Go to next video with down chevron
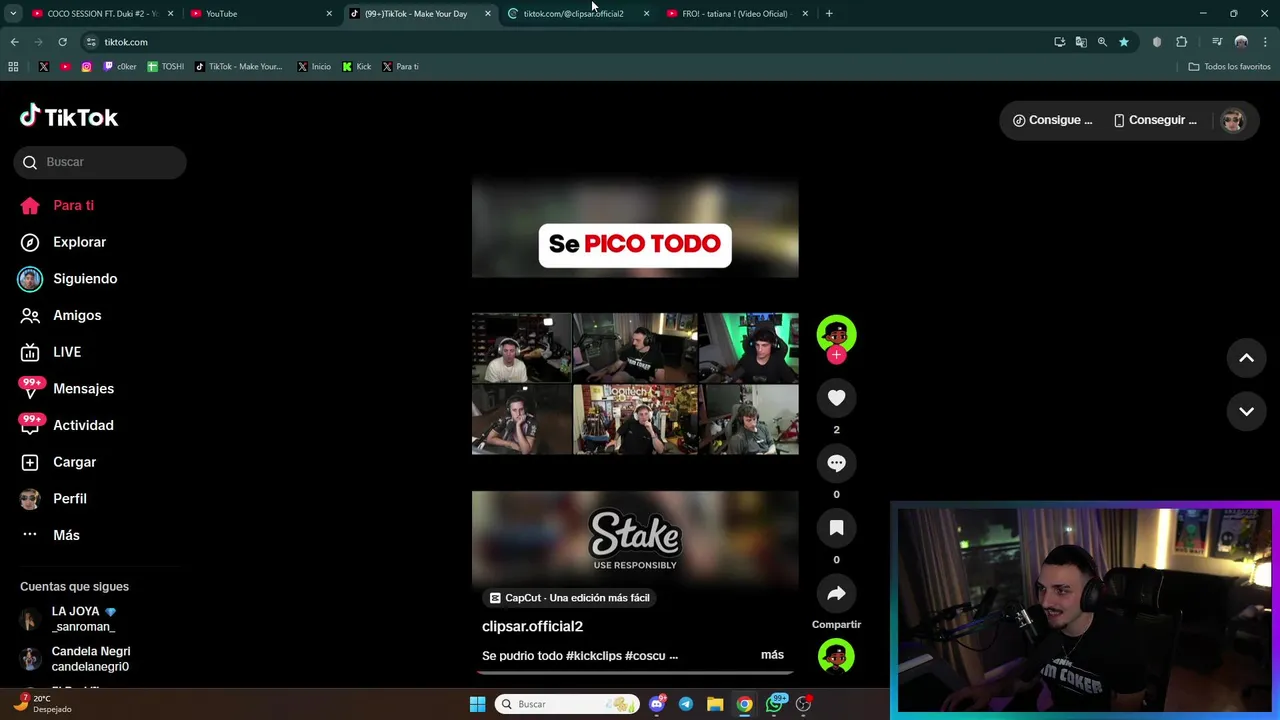1280x720 pixels. coord(1246,411)
